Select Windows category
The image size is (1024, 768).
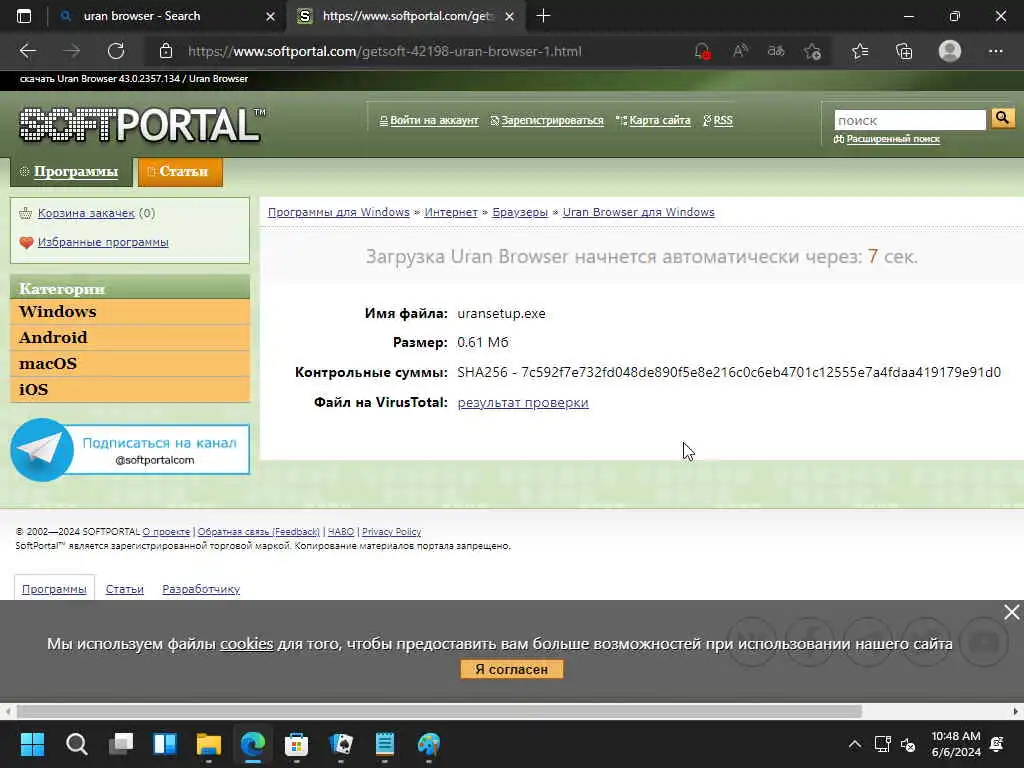click(x=130, y=312)
